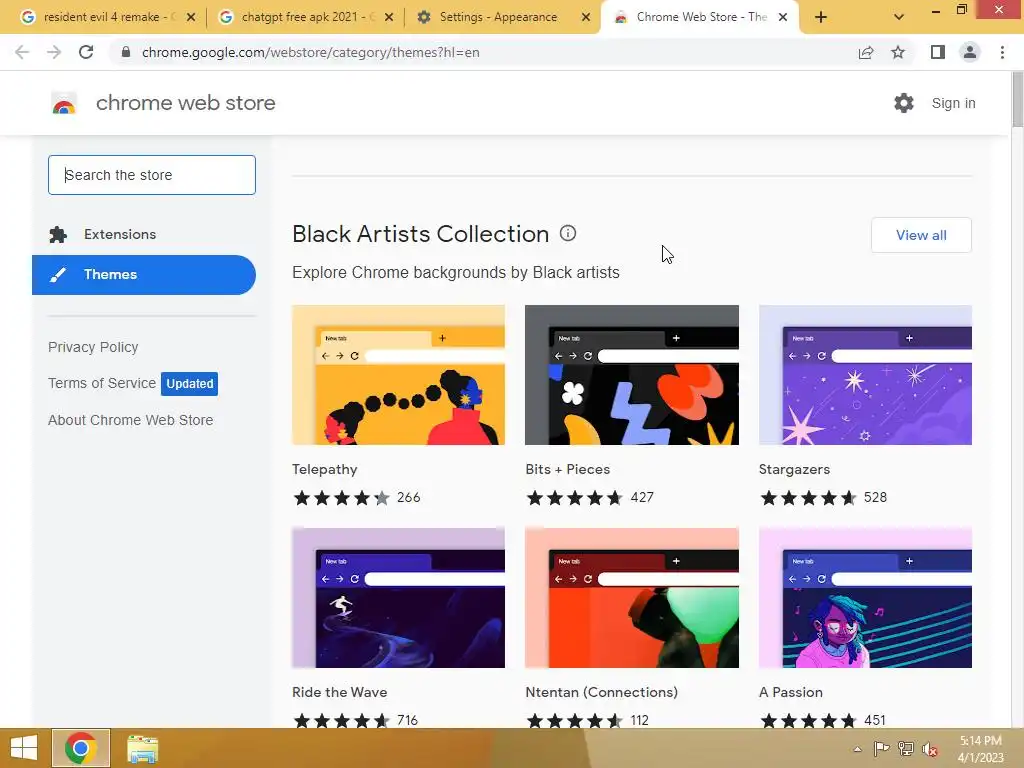Bookmark this tab with the star icon
The image size is (1024, 768).
coord(899,52)
